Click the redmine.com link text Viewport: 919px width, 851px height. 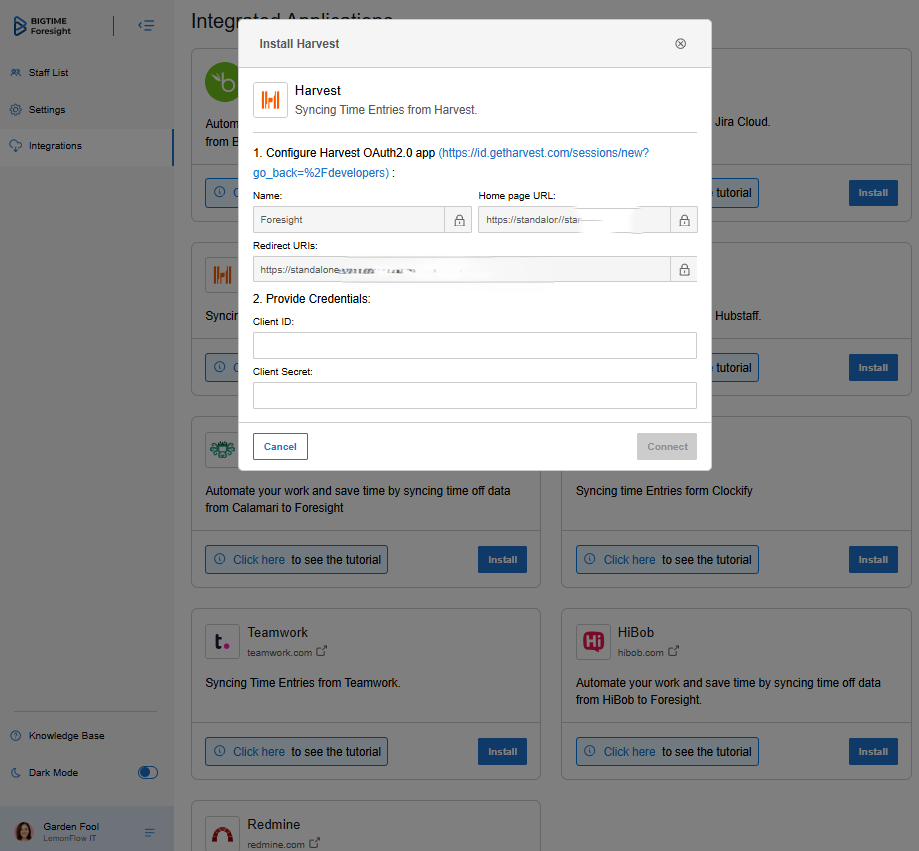pos(276,844)
